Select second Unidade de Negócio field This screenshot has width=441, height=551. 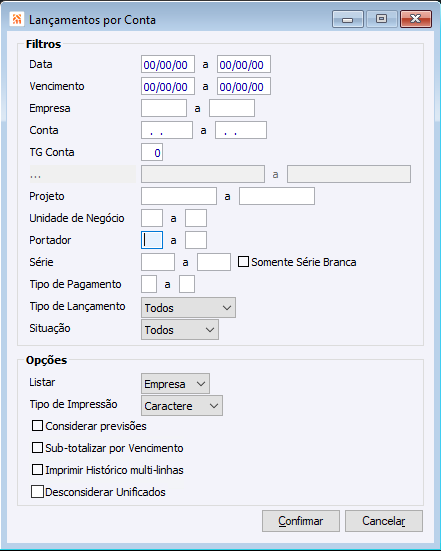click(x=196, y=218)
